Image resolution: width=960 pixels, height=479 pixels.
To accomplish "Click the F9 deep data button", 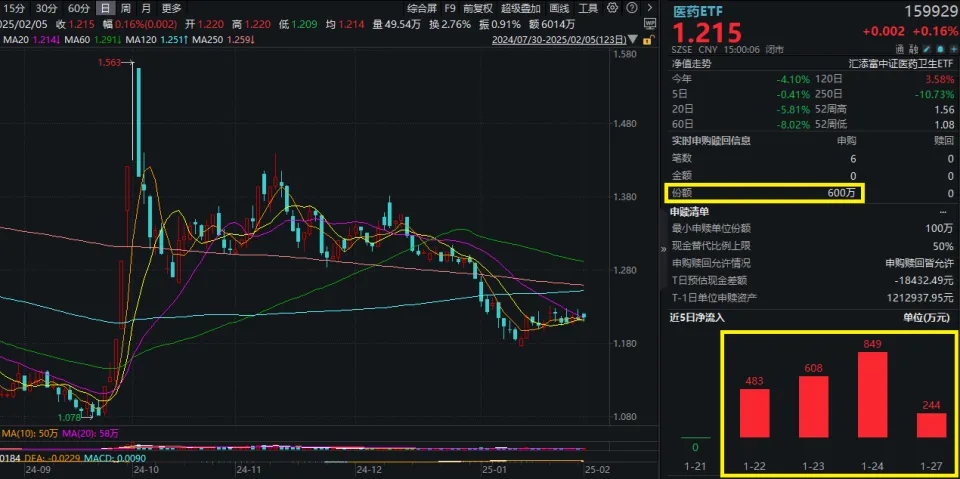I will [x=450, y=8].
